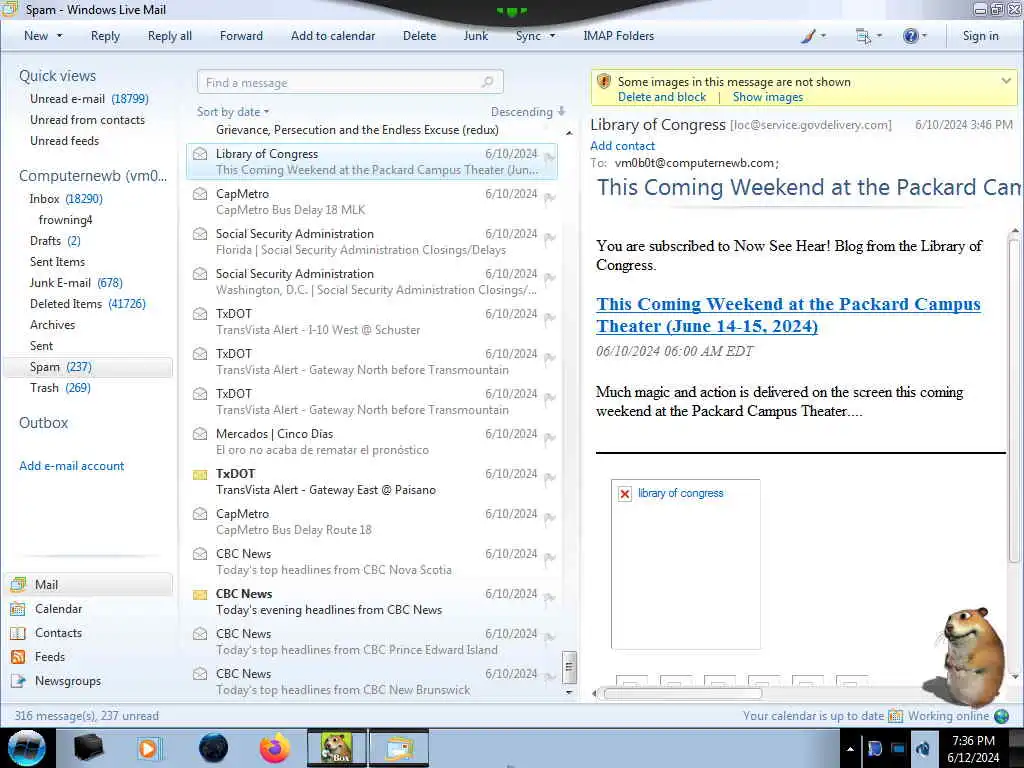Open the Calendar section icon

click(18, 609)
